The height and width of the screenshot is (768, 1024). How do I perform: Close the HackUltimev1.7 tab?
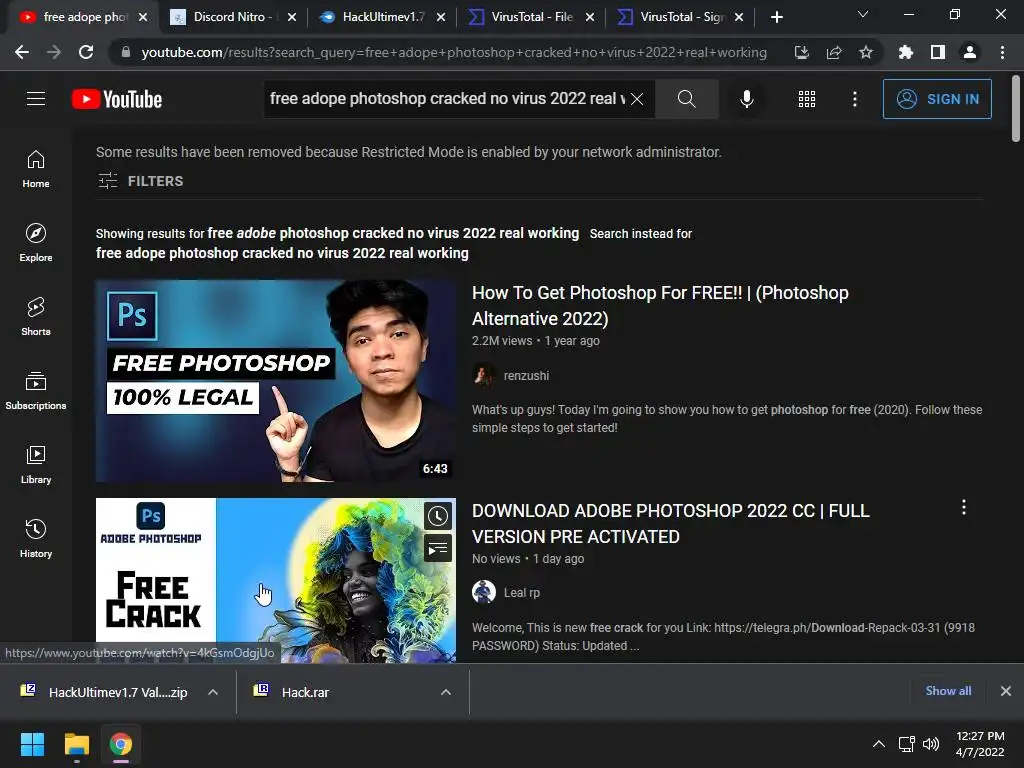click(x=441, y=17)
